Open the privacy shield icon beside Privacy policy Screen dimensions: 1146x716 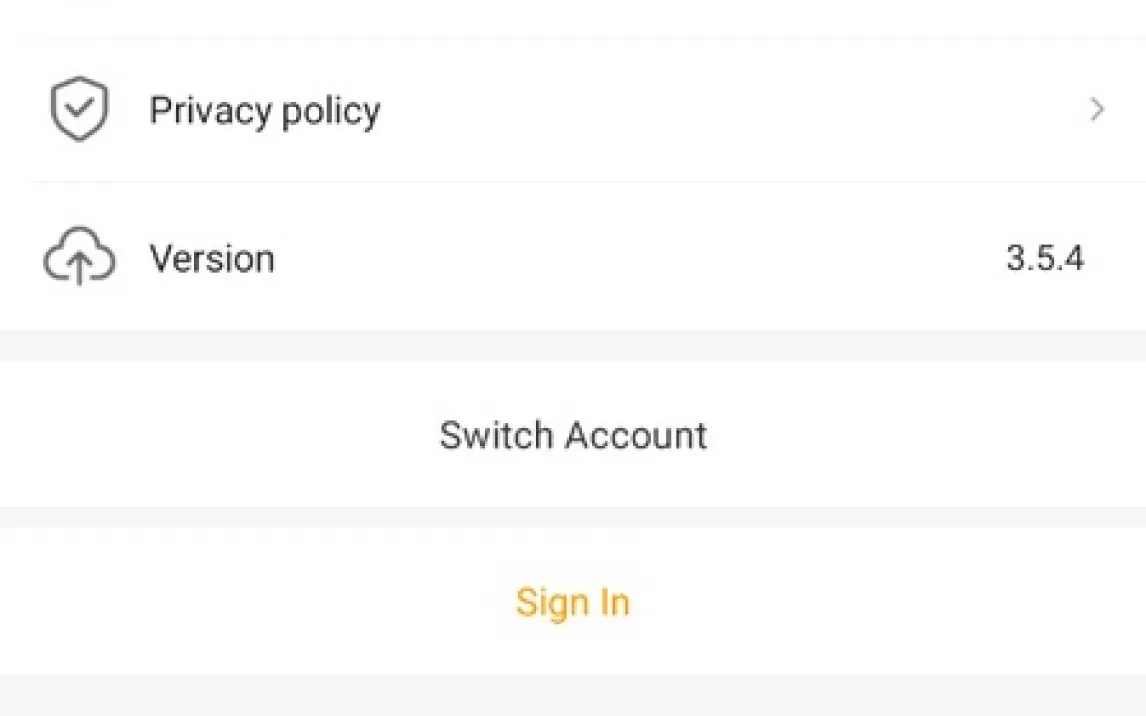coord(79,109)
